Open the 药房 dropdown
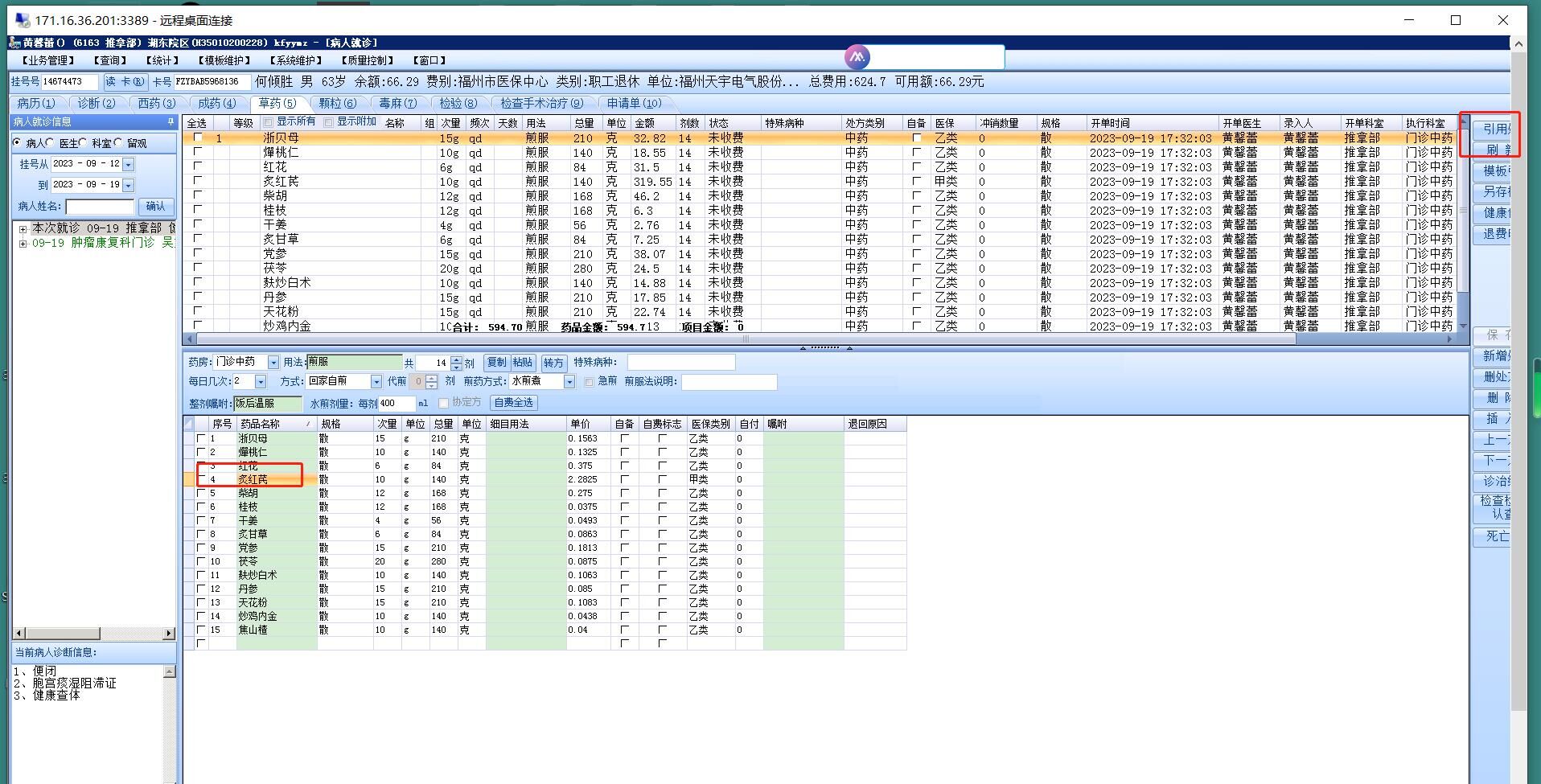1541x784 pixels. (273, 363)
